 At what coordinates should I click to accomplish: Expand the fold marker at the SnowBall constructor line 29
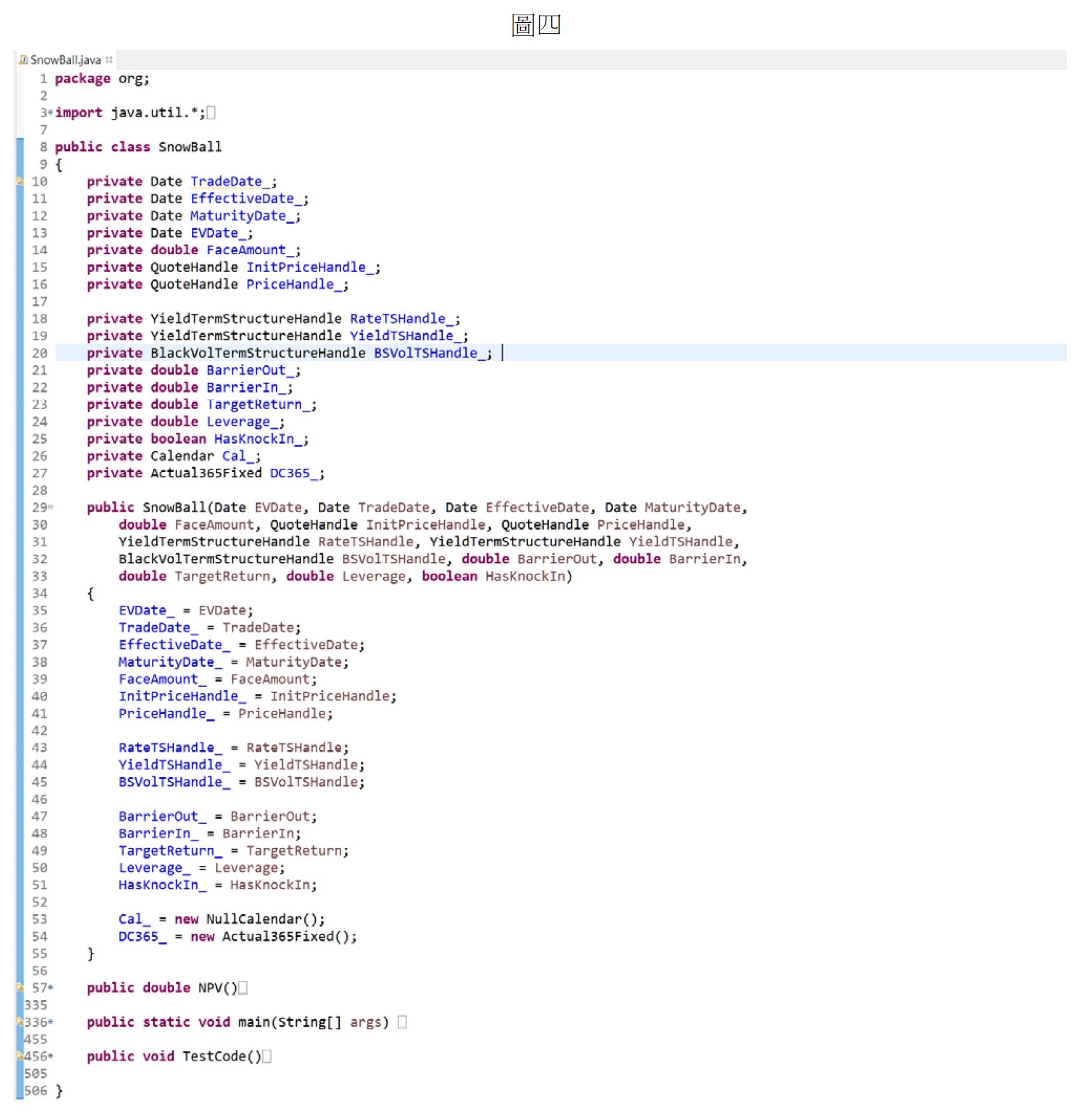click(51, 508)
